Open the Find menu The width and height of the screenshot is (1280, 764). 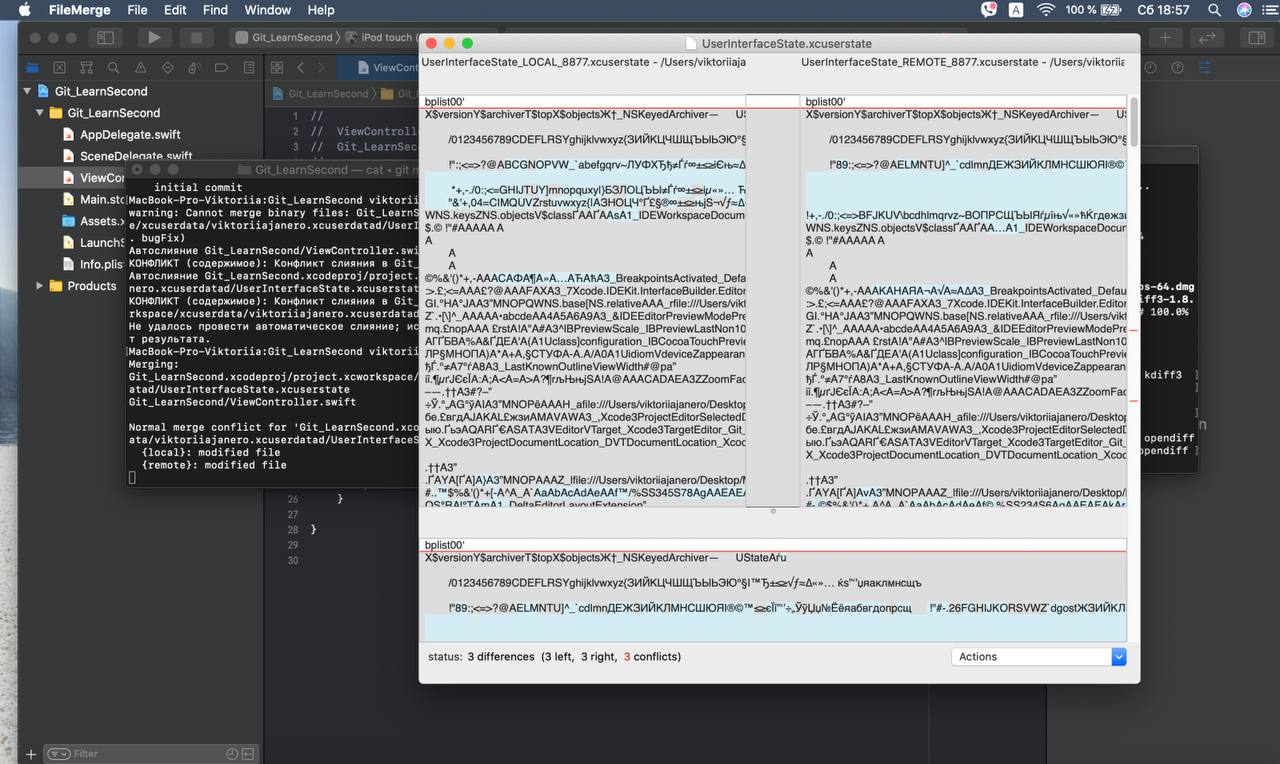tap(215, 10)
